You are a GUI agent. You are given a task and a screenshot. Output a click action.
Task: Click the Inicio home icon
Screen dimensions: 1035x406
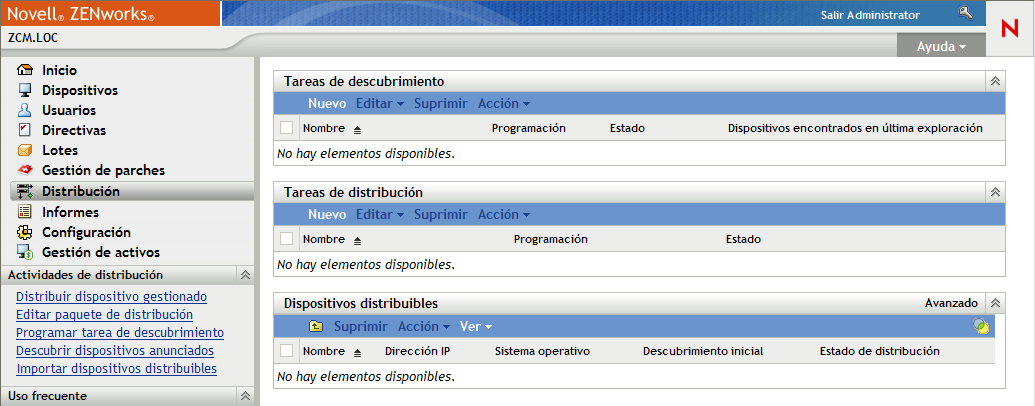pyautogui.click(x=26, y=70)
